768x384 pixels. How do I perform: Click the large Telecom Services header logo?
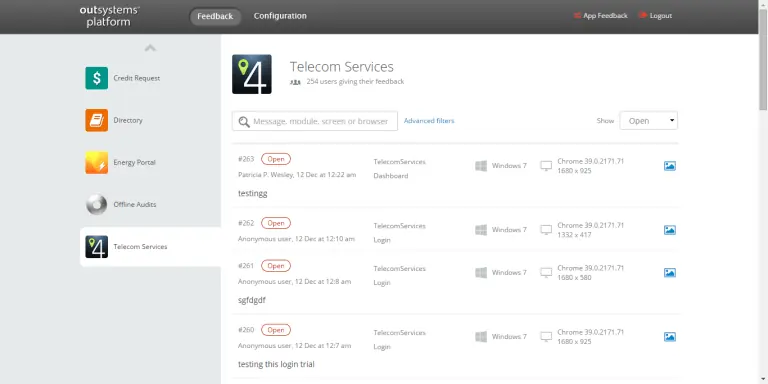click(252, 74)
